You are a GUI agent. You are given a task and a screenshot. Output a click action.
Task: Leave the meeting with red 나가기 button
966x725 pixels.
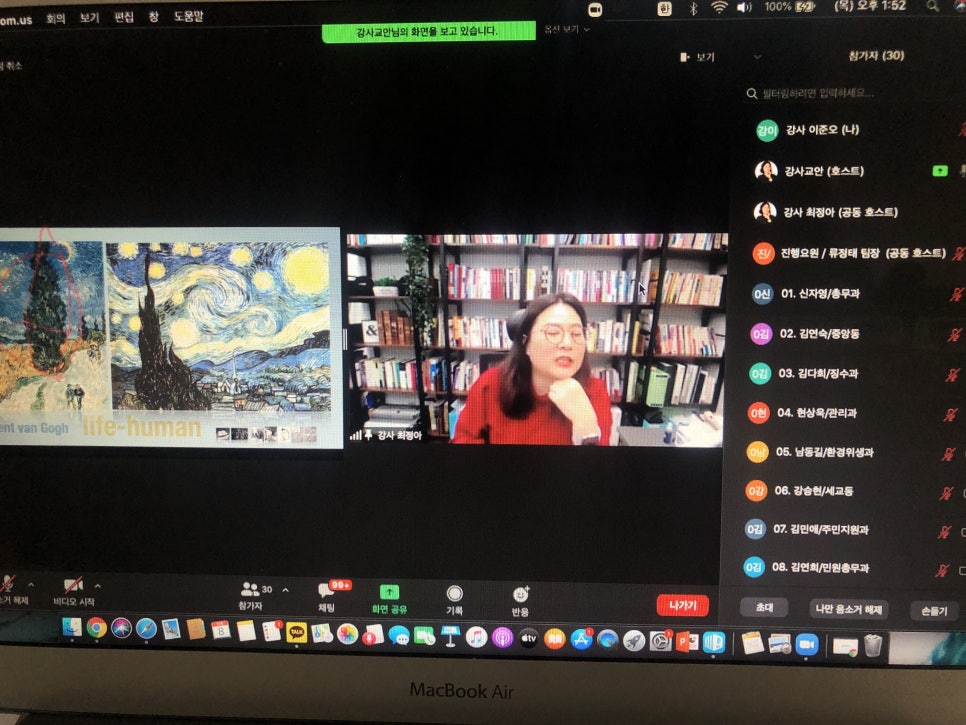[x=683, y=606]
